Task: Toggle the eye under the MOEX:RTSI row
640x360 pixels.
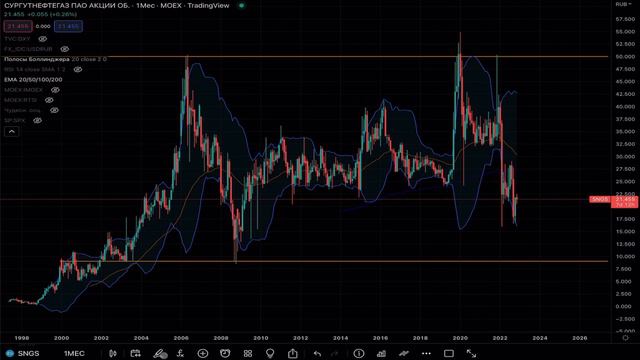Action: [x=54, y=110]
